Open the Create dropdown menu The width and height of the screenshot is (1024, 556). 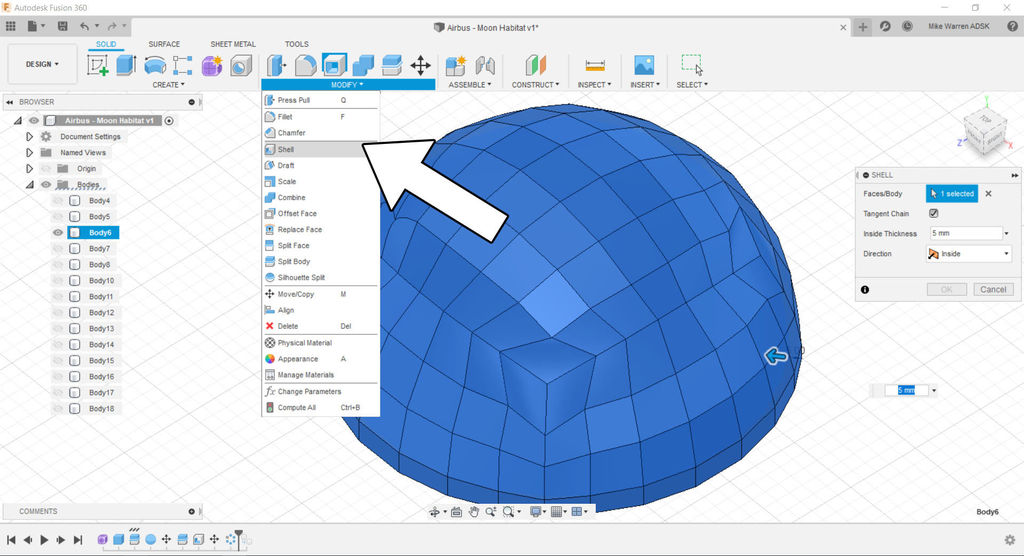click(168, 85)
